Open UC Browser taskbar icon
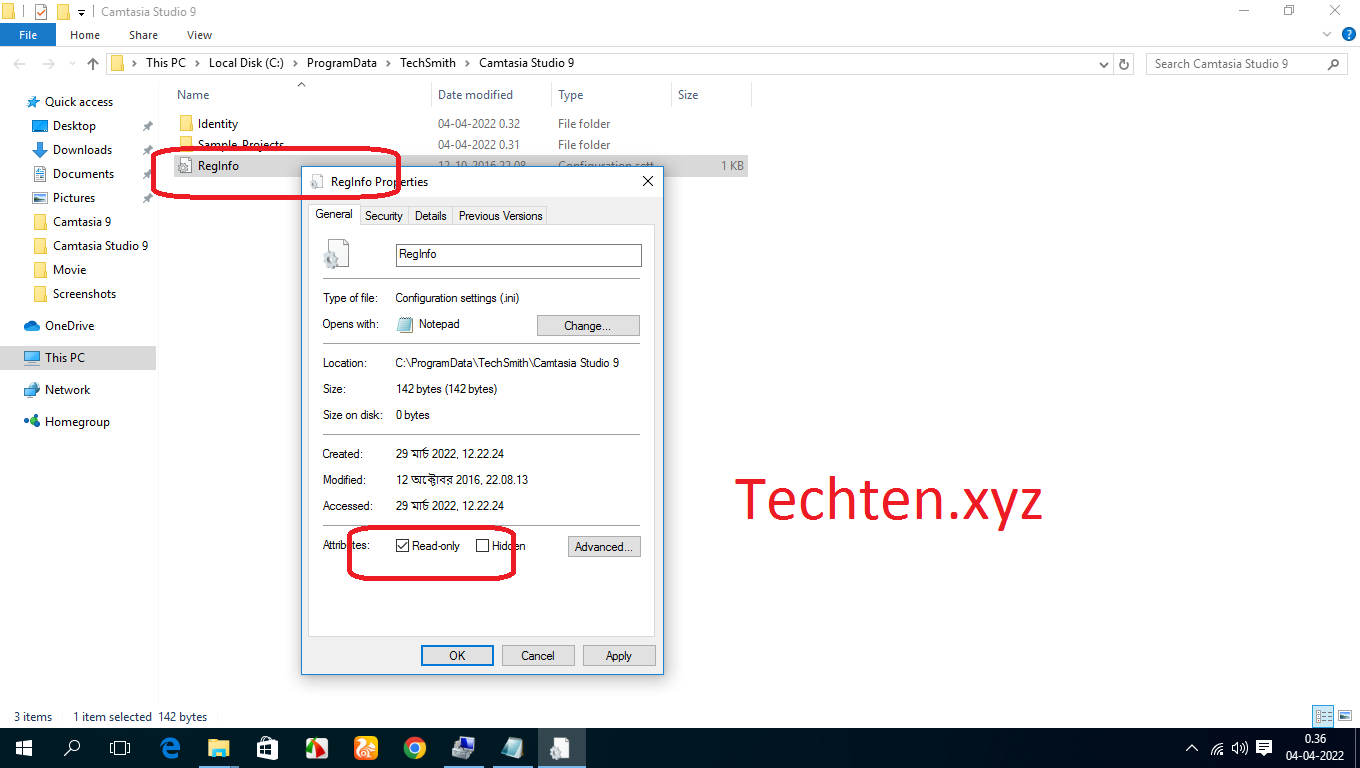This screenshot has height=768, width=1360. (366, 747)
